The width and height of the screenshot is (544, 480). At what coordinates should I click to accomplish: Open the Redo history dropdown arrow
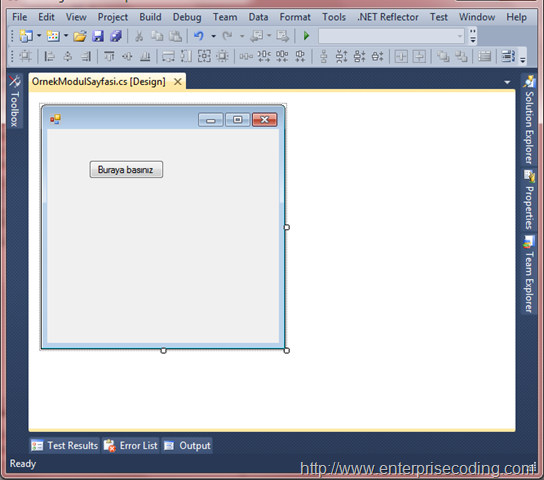coord(242,36)
